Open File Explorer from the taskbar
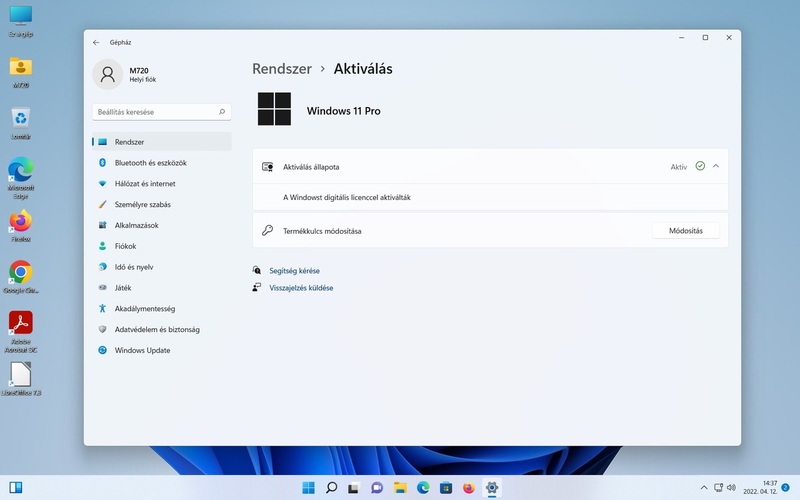The height and width of the screenshot is (500, 800). 400,488
